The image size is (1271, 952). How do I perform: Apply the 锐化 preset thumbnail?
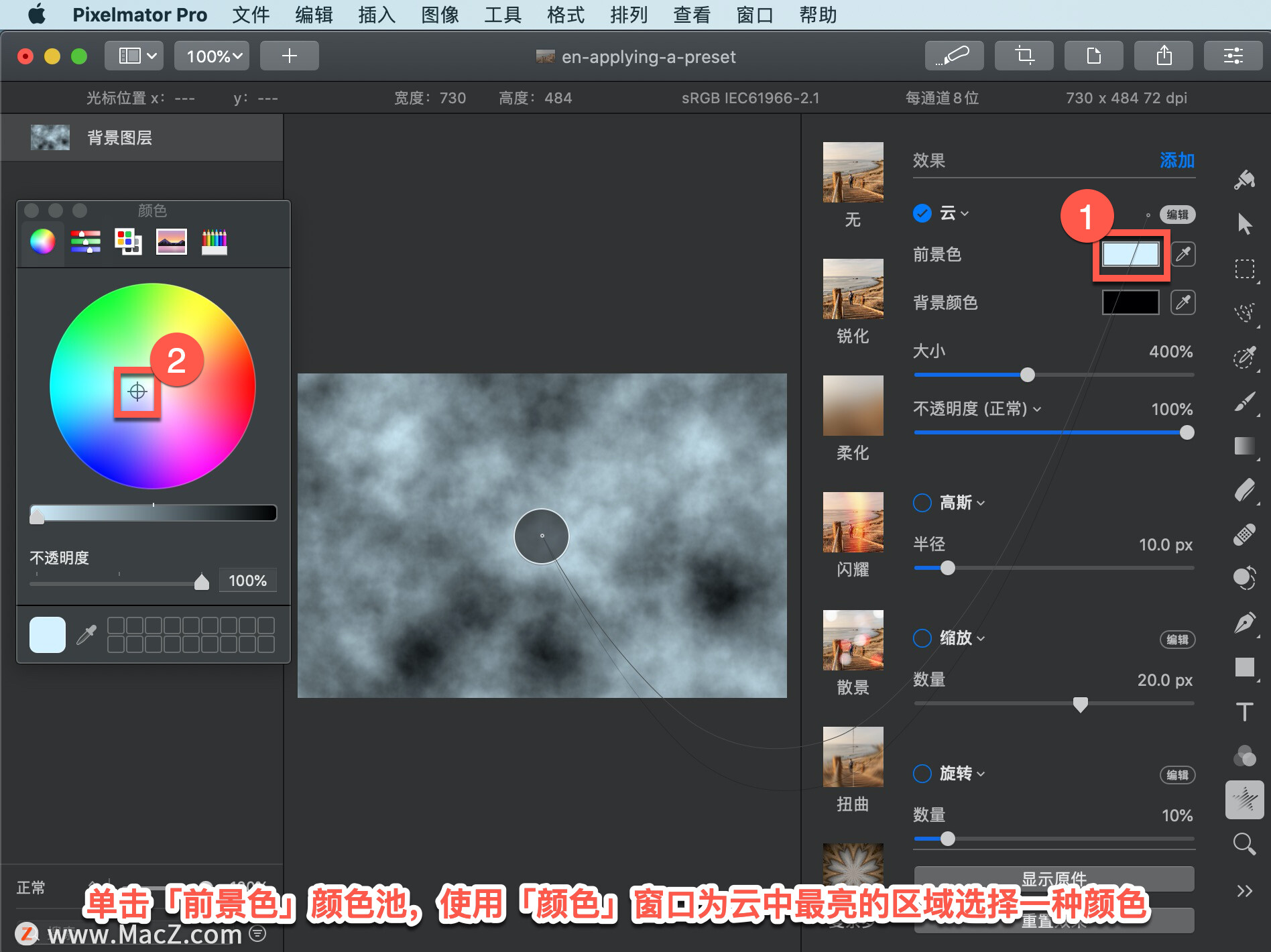[x=853, y=288]
